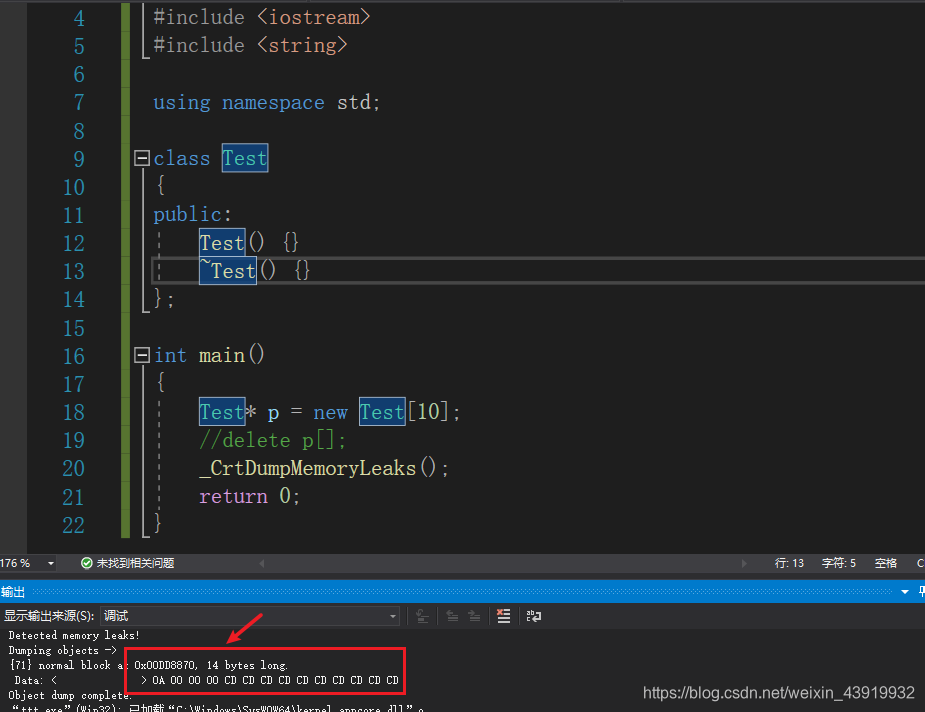Viewport: 925px width, 712px height.
Task: Collapse the class Test code block
Action: (x=142, y=158)
